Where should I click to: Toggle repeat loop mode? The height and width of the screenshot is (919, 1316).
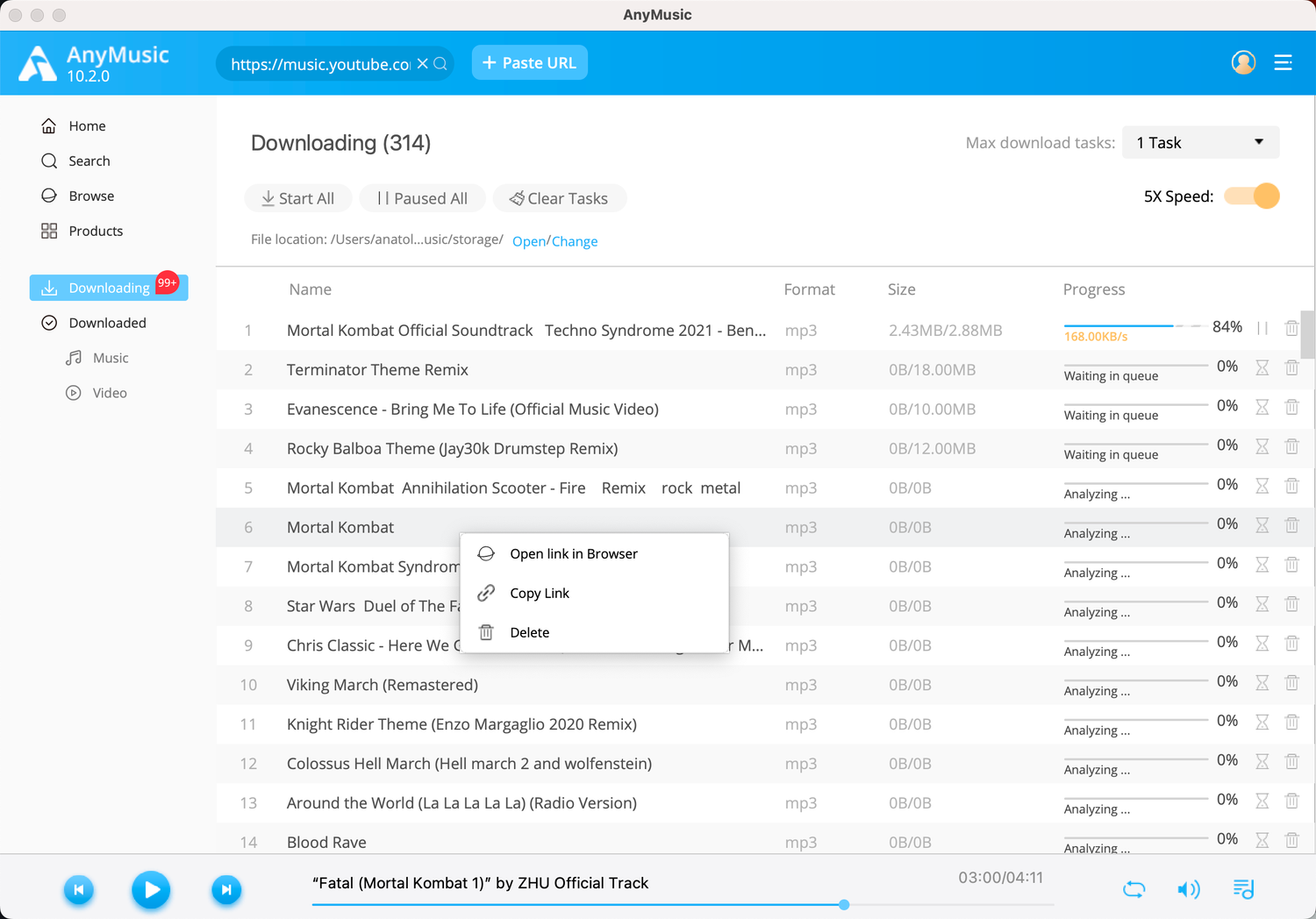(1134, 889)
